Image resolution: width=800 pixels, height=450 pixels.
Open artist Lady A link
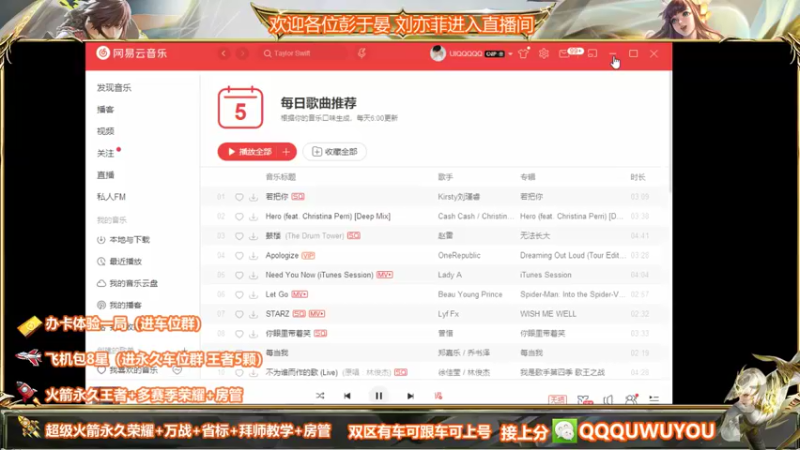449,275
